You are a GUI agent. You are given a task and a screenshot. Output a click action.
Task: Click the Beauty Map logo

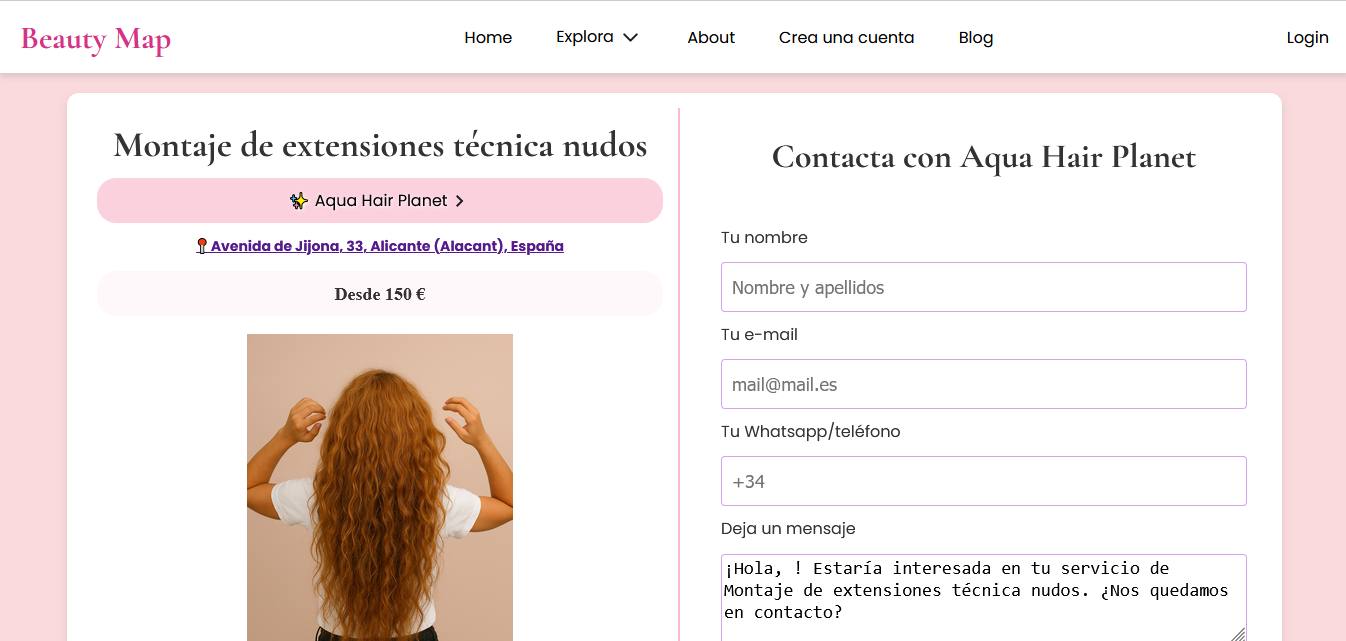[x=96, y=38]
